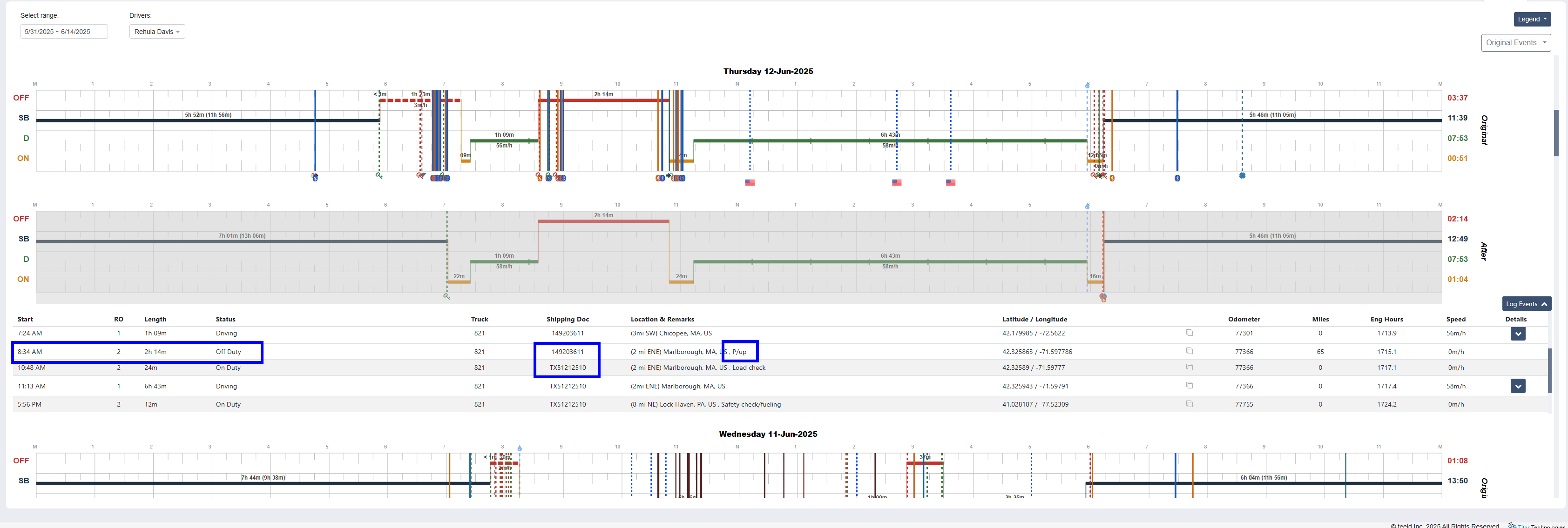Copy coordinates for the 5:56 PM On Duty row
1568x528 pixels.
[x=1190, y=404]
